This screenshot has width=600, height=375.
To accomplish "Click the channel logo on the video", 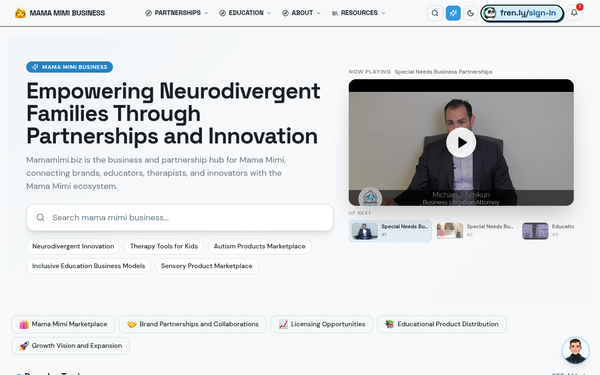I will click(x=370, y=197).
